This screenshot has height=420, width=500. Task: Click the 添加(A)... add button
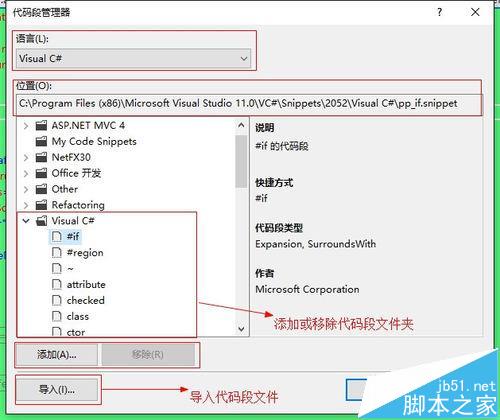57,355
